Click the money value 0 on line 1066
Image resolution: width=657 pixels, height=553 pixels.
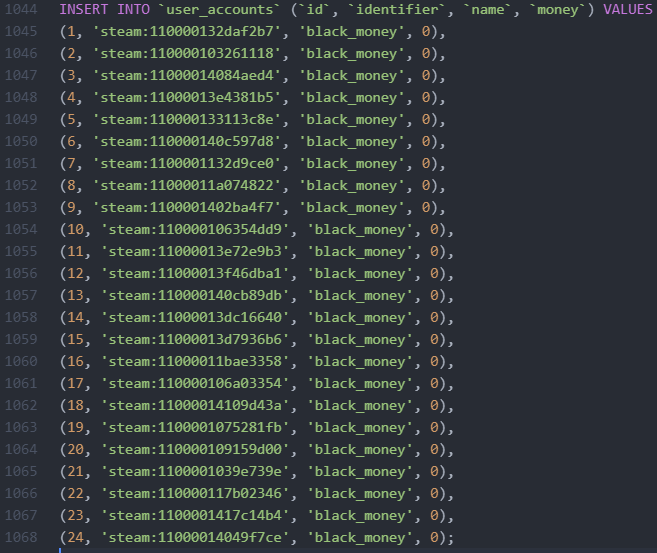(434, 493)
